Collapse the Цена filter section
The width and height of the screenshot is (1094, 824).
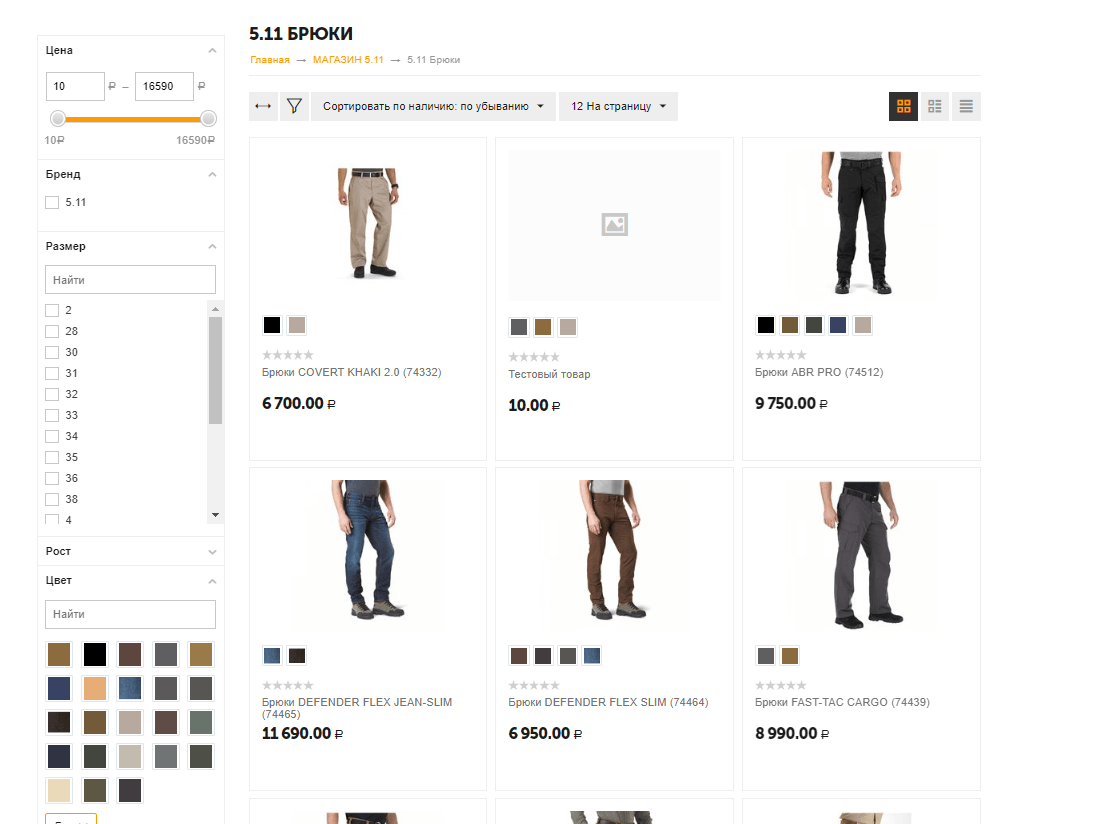[212, 50]
